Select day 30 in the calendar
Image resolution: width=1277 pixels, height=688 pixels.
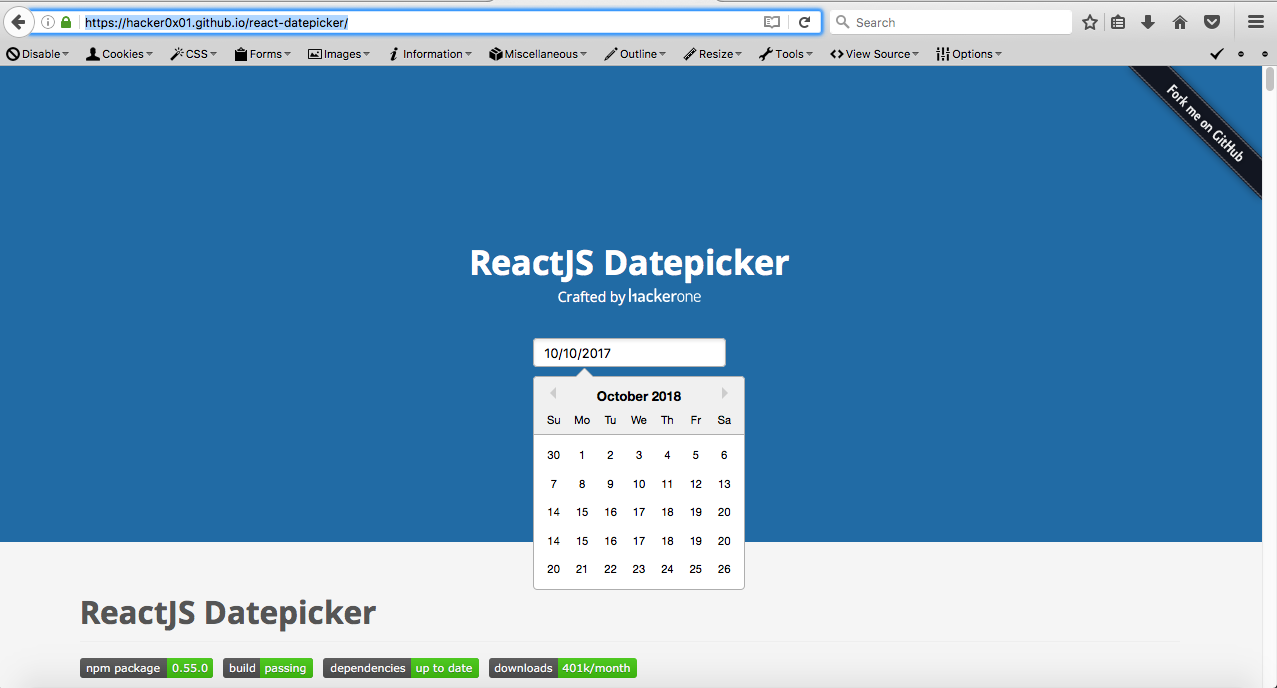(554, 455)
